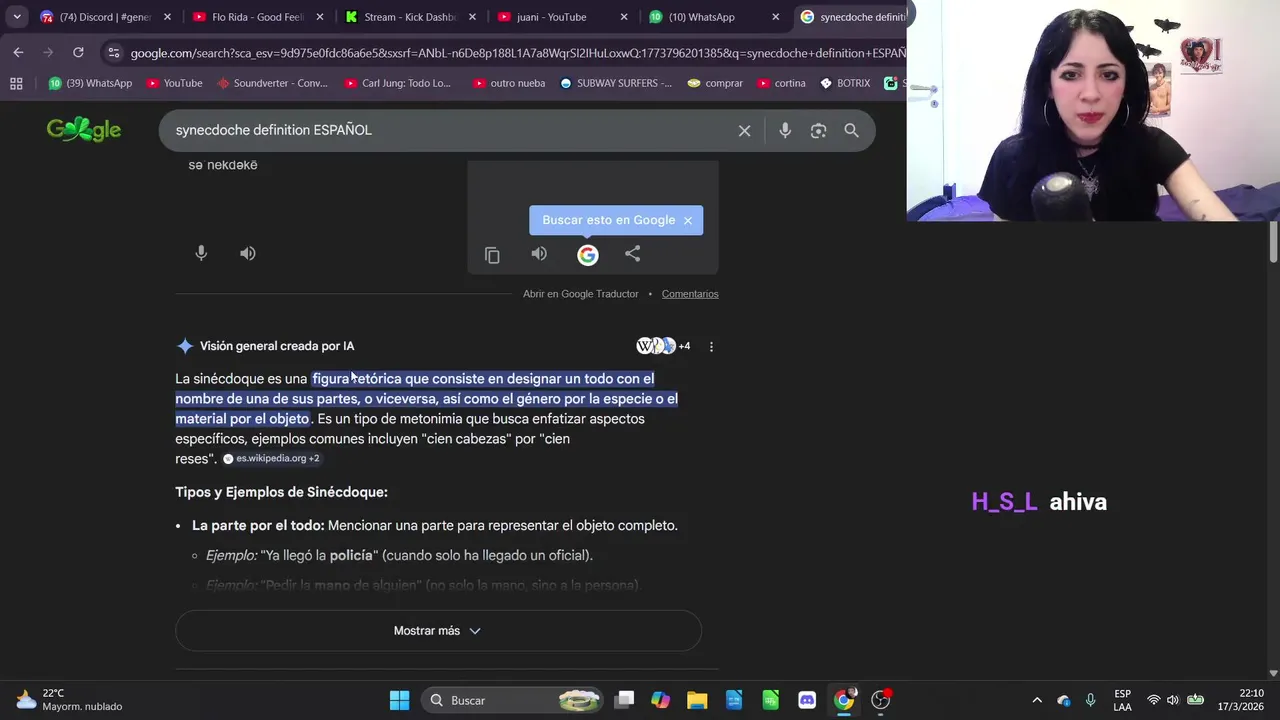This screenshot has width=1280, height=720.
Task: Close the Discord tab
Action: (x=167, y=17)
